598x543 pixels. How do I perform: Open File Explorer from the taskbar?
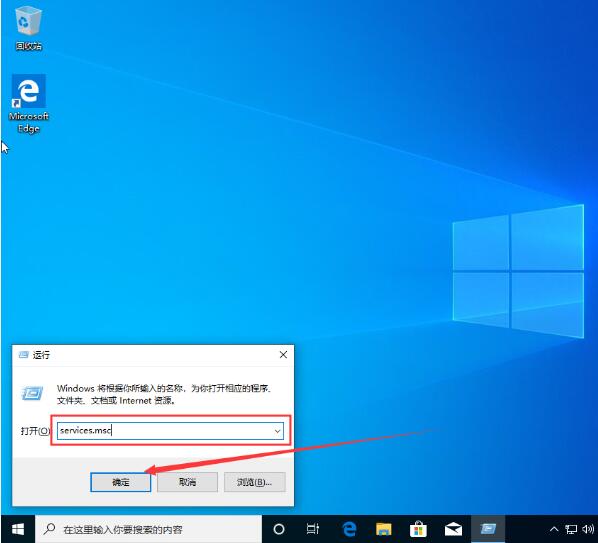click(x=384, y=529)
